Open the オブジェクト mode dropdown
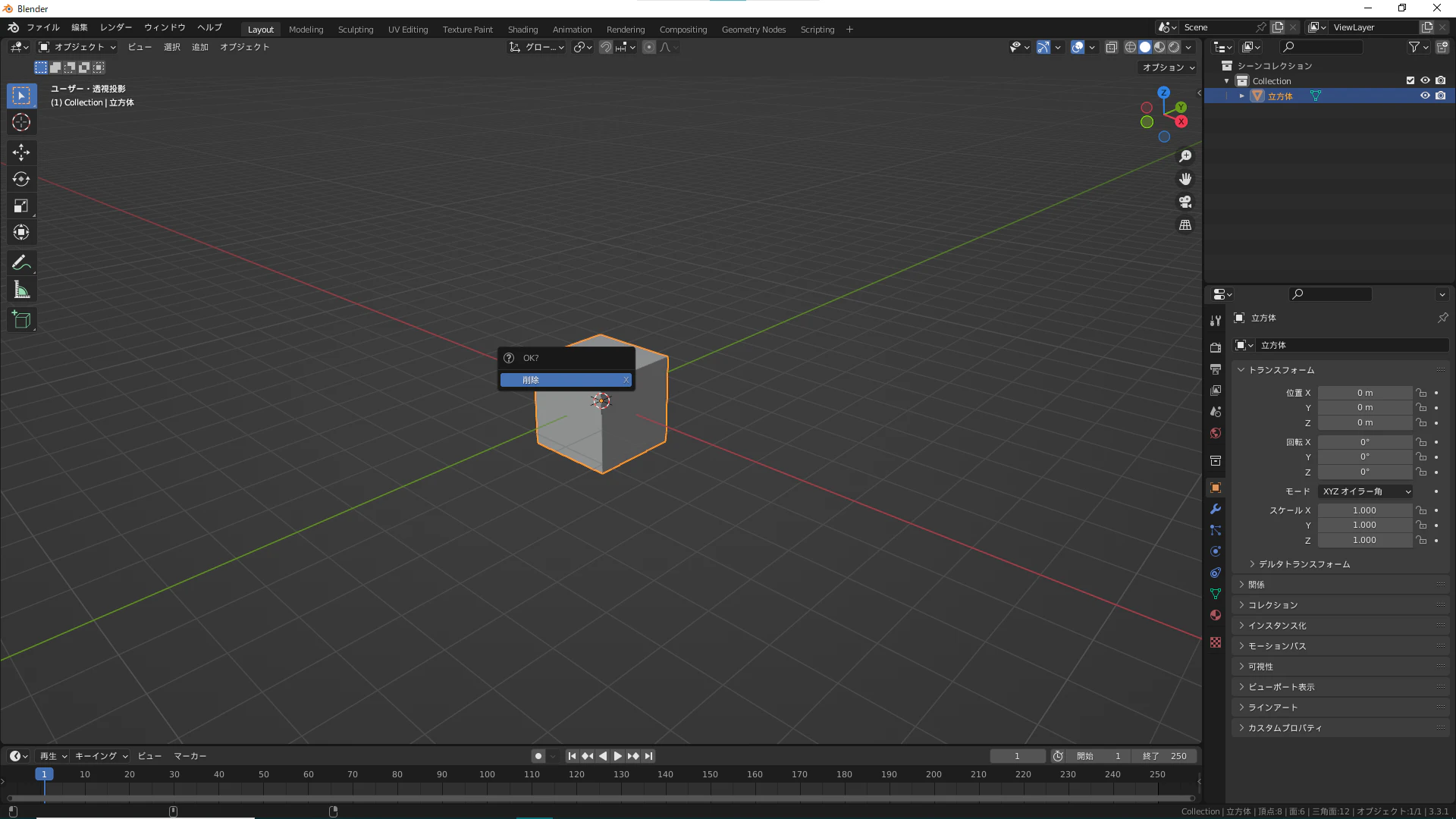 (77, 47)
